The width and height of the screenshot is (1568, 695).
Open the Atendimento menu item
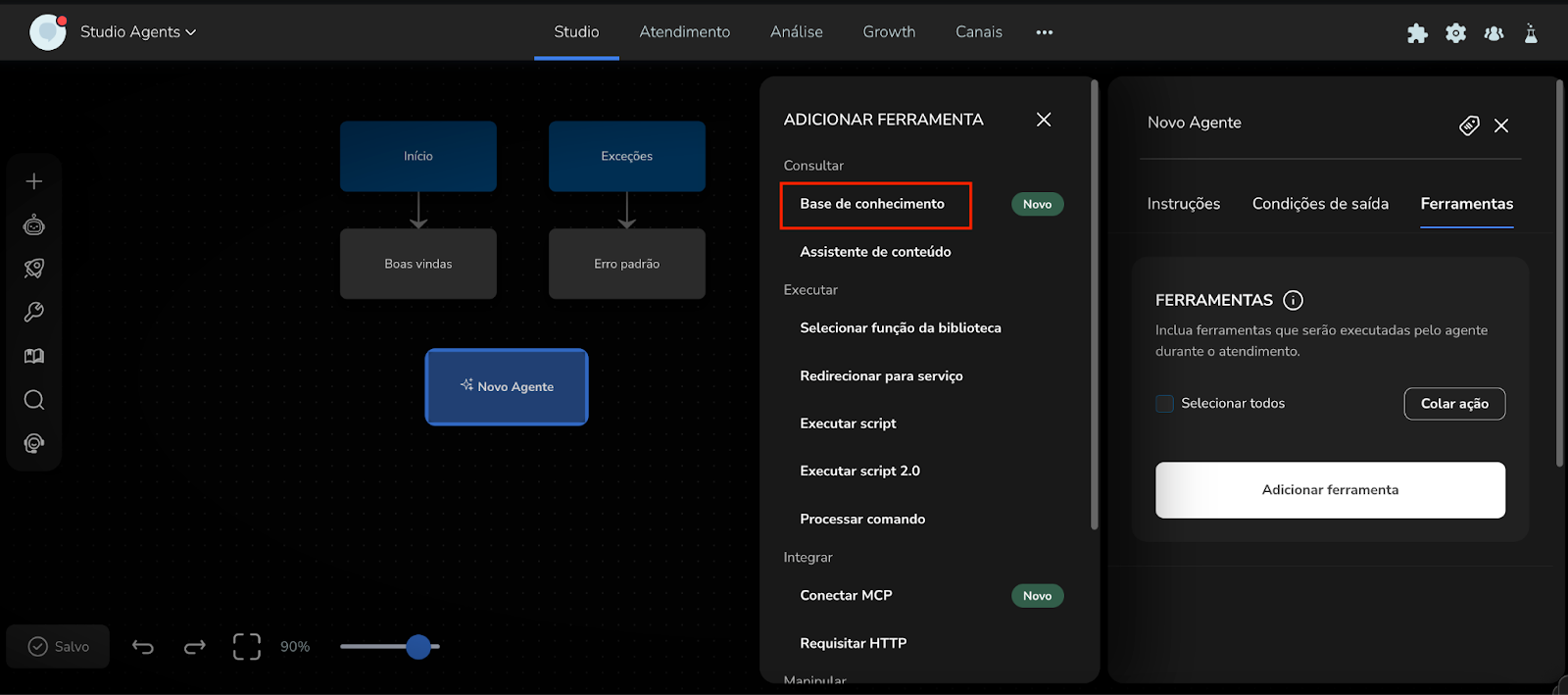684,32
